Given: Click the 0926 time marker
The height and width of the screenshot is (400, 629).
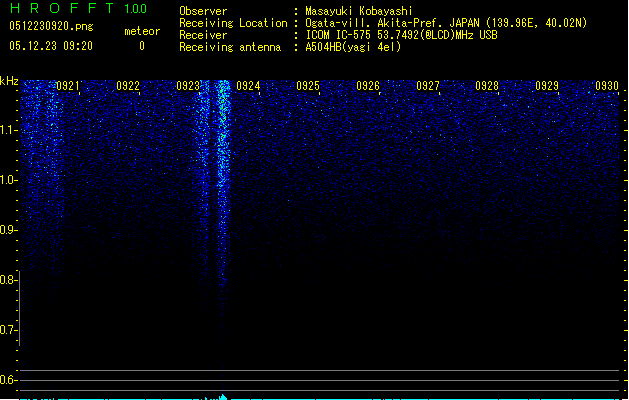Looking at the screenshot, I should (368, 86).
